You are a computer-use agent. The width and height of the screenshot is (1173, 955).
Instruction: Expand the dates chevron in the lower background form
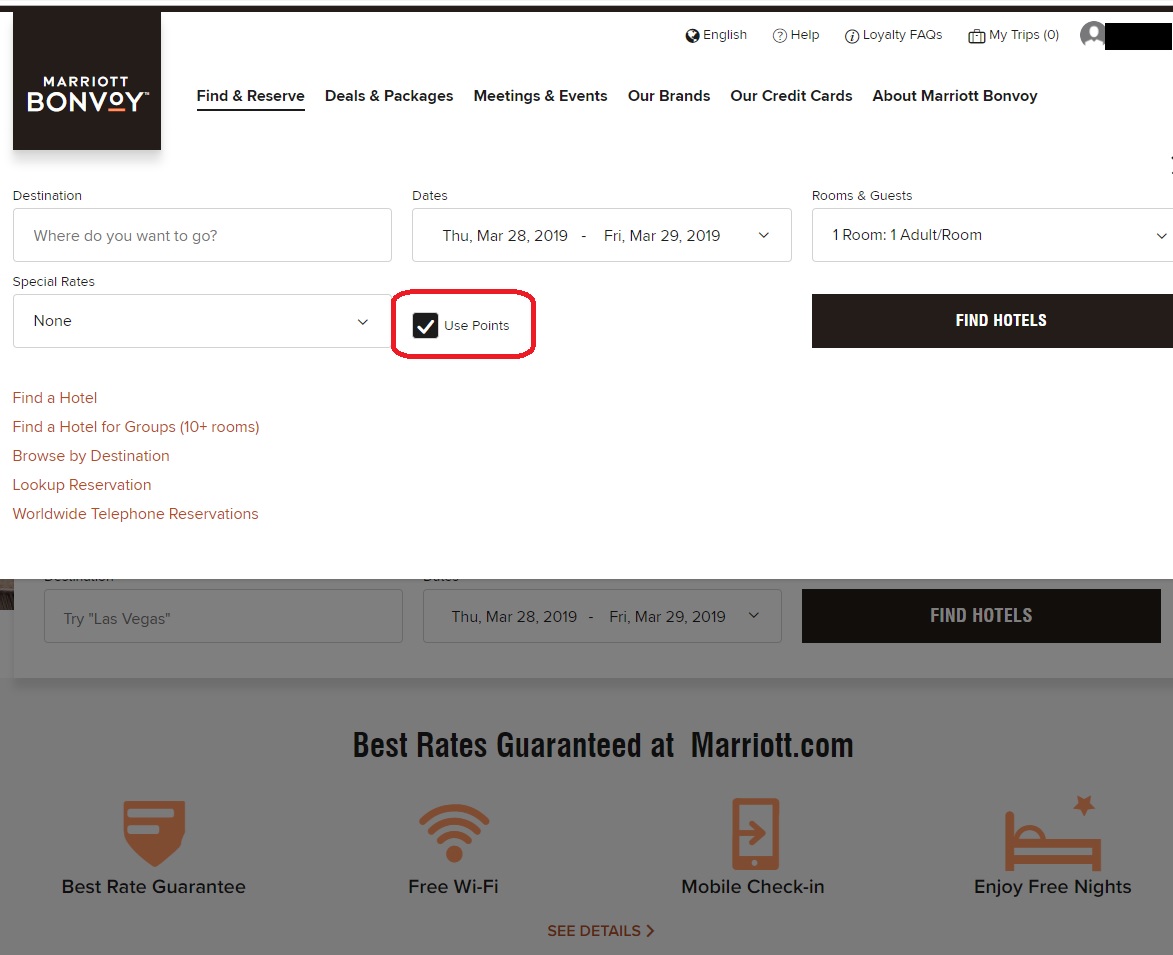click(x=753, y=615)
